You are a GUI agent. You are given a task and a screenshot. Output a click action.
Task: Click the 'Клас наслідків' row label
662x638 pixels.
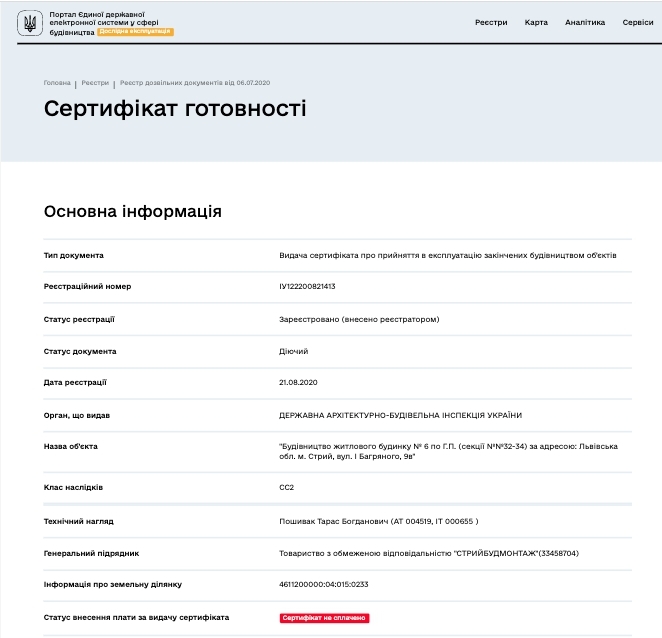(73, 487)
